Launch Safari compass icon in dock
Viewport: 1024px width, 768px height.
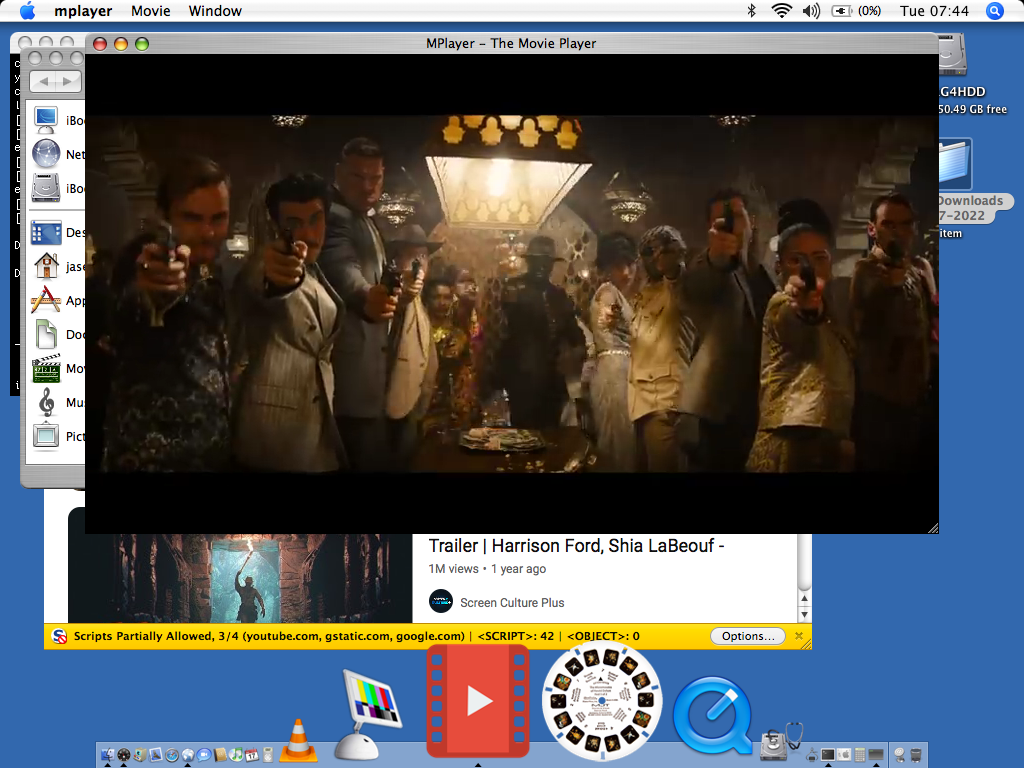click(x=172, y=755)
